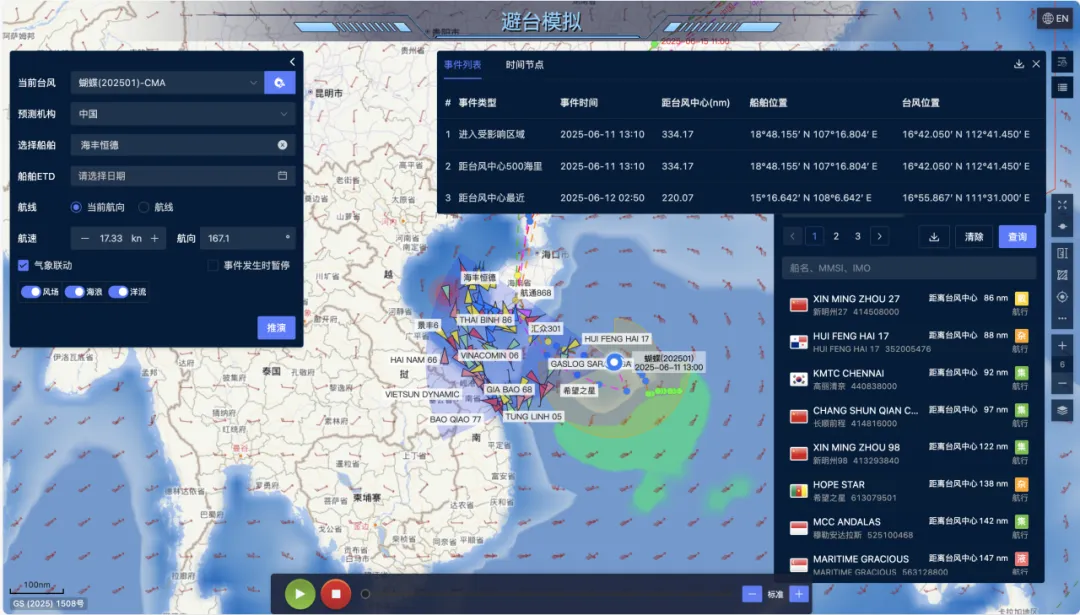This screenshot has width=1080, height=615.
Task: Switch to the 事件列表 tab
Action: coord(463,65)
